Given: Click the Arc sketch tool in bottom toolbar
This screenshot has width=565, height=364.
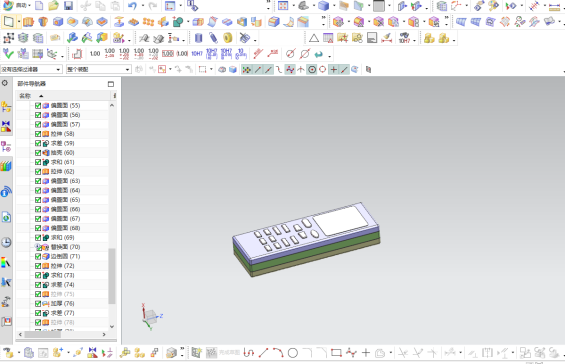Looking at the screenshot, I should [x=278, y=352].
